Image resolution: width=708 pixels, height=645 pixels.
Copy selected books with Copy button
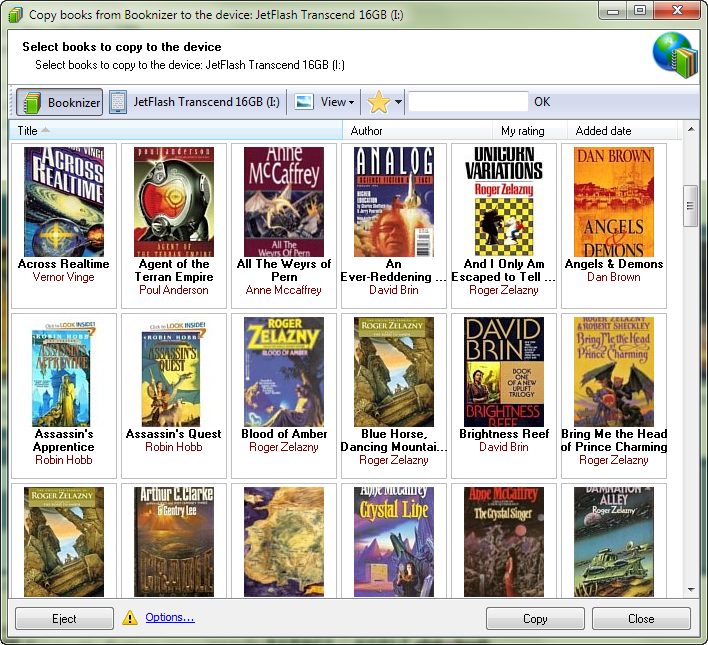pos(535,618)
